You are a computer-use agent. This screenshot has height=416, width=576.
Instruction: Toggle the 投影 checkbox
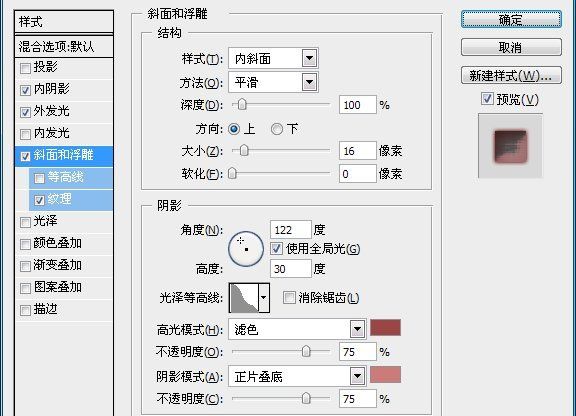click(x=25, y=68)
